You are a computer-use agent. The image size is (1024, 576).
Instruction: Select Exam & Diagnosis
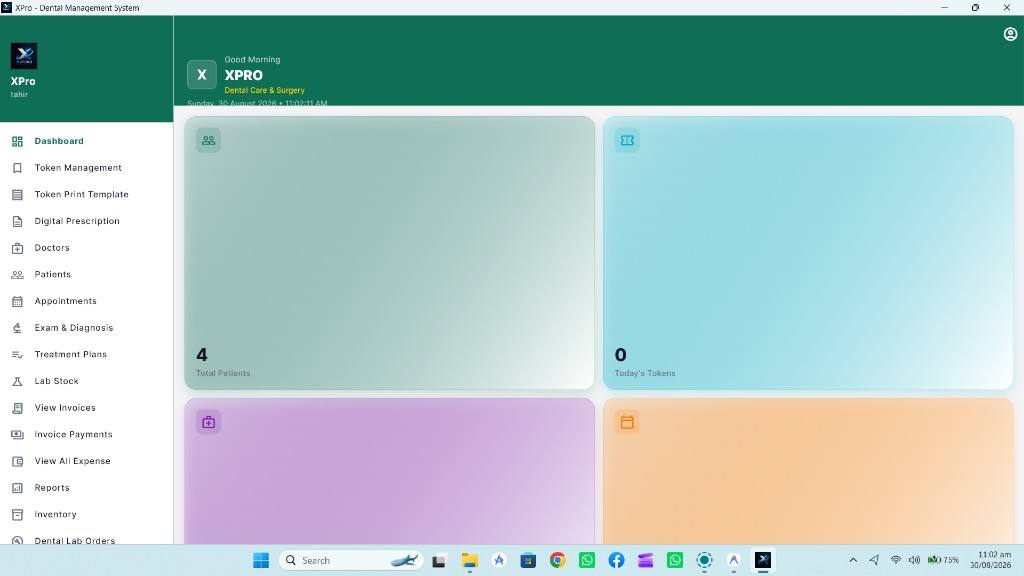click(86, 328)
